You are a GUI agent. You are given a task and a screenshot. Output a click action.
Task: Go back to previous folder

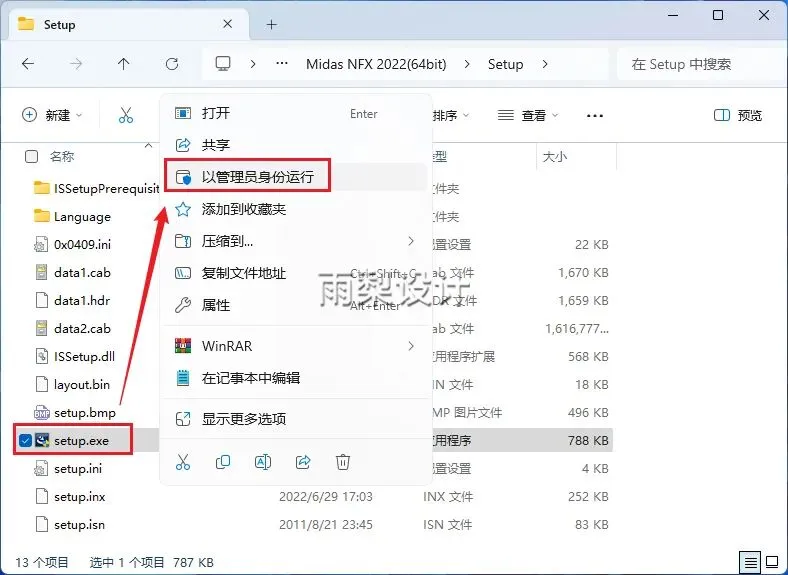point(28,64)
